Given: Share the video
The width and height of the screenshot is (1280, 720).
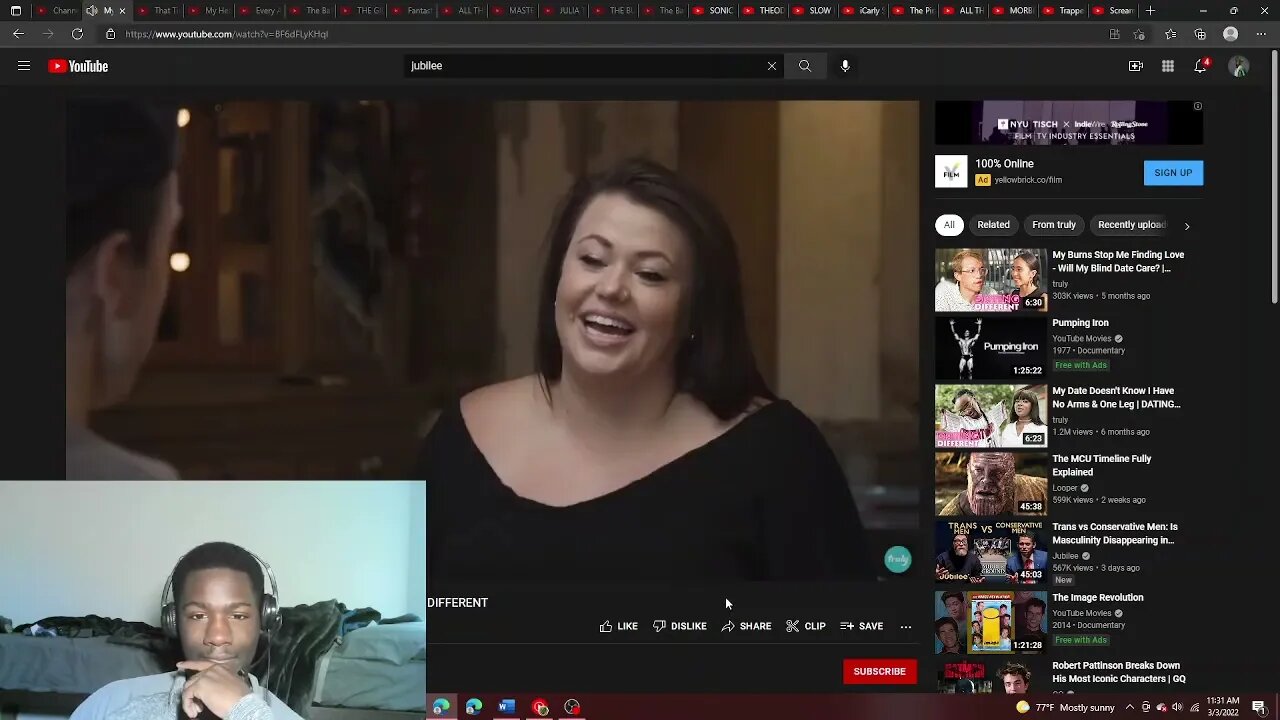Looking at the screenshot, I should [746, 626].
